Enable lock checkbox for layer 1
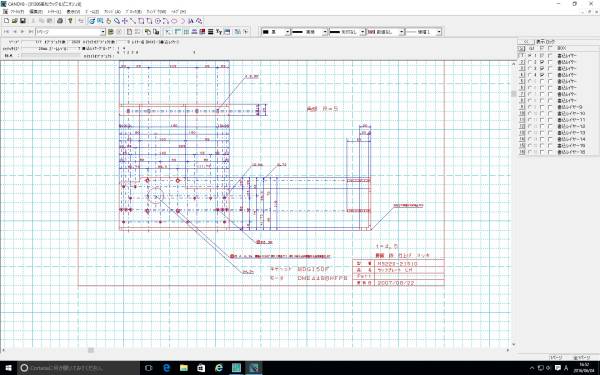 point(550,56)
